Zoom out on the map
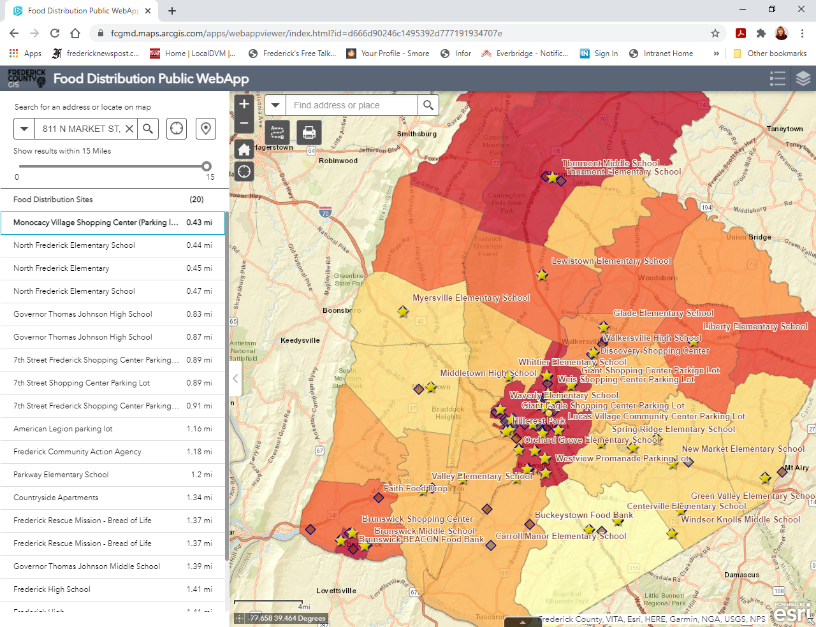816x627 pixels. click(x=245, y=123)
